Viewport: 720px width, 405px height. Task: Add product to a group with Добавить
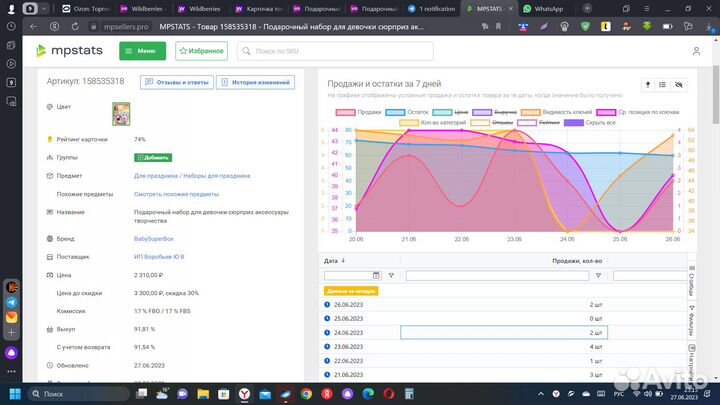153,158
